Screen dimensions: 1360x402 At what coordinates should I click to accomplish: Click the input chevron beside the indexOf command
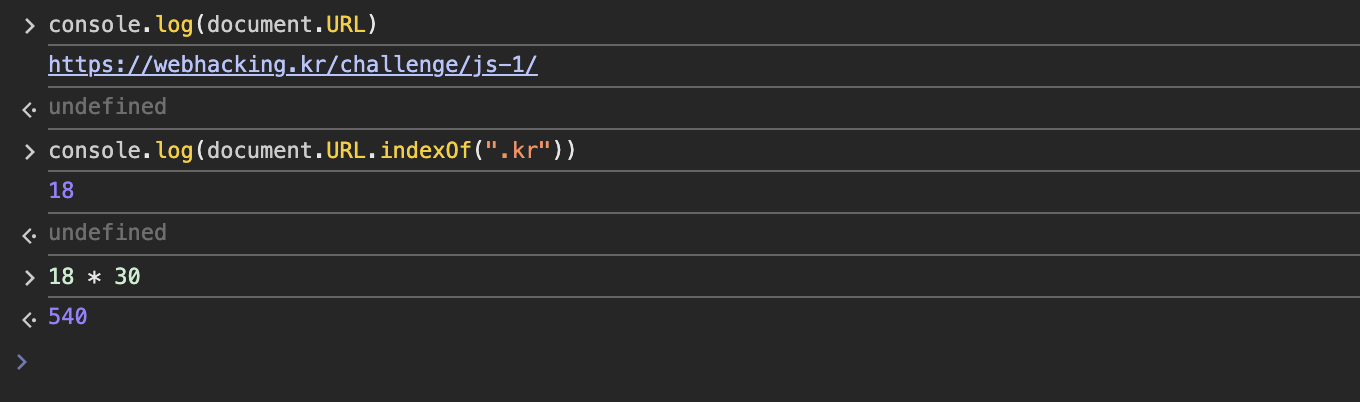click(x=29, y=152)
